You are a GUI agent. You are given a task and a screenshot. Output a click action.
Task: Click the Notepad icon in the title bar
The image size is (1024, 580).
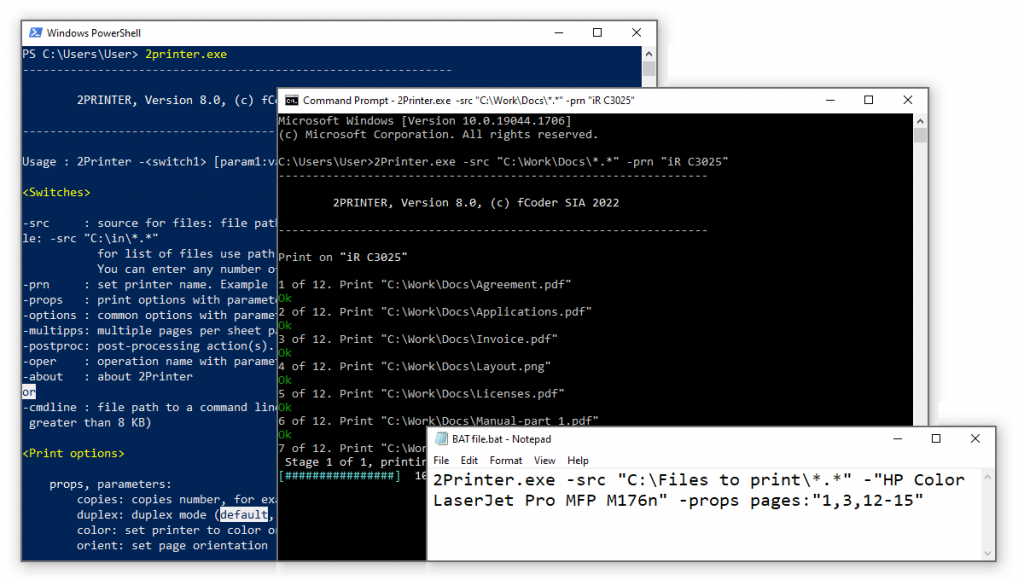click(440, 439)
